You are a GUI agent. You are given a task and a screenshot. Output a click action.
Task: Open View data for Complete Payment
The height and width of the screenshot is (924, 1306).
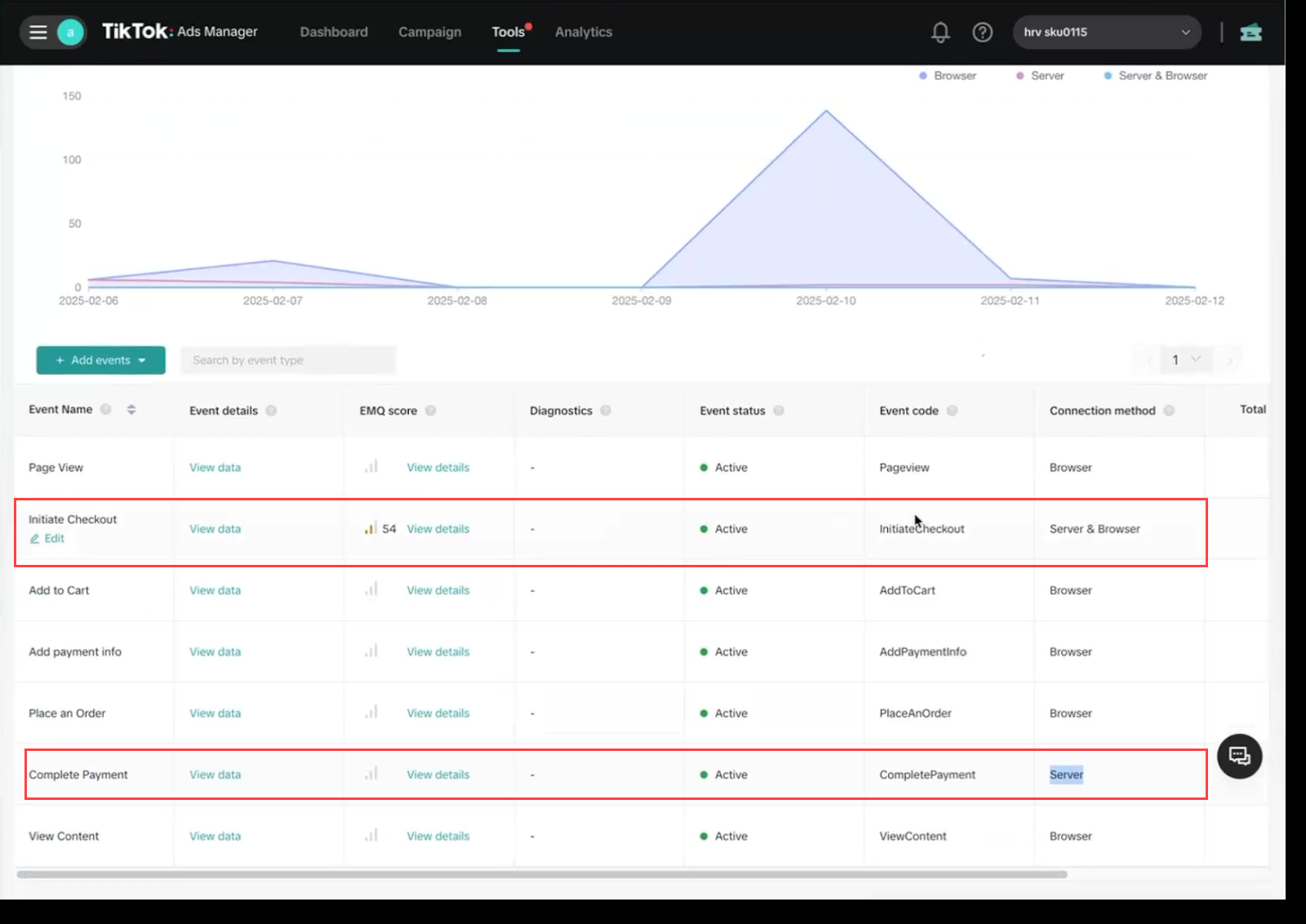215,775
